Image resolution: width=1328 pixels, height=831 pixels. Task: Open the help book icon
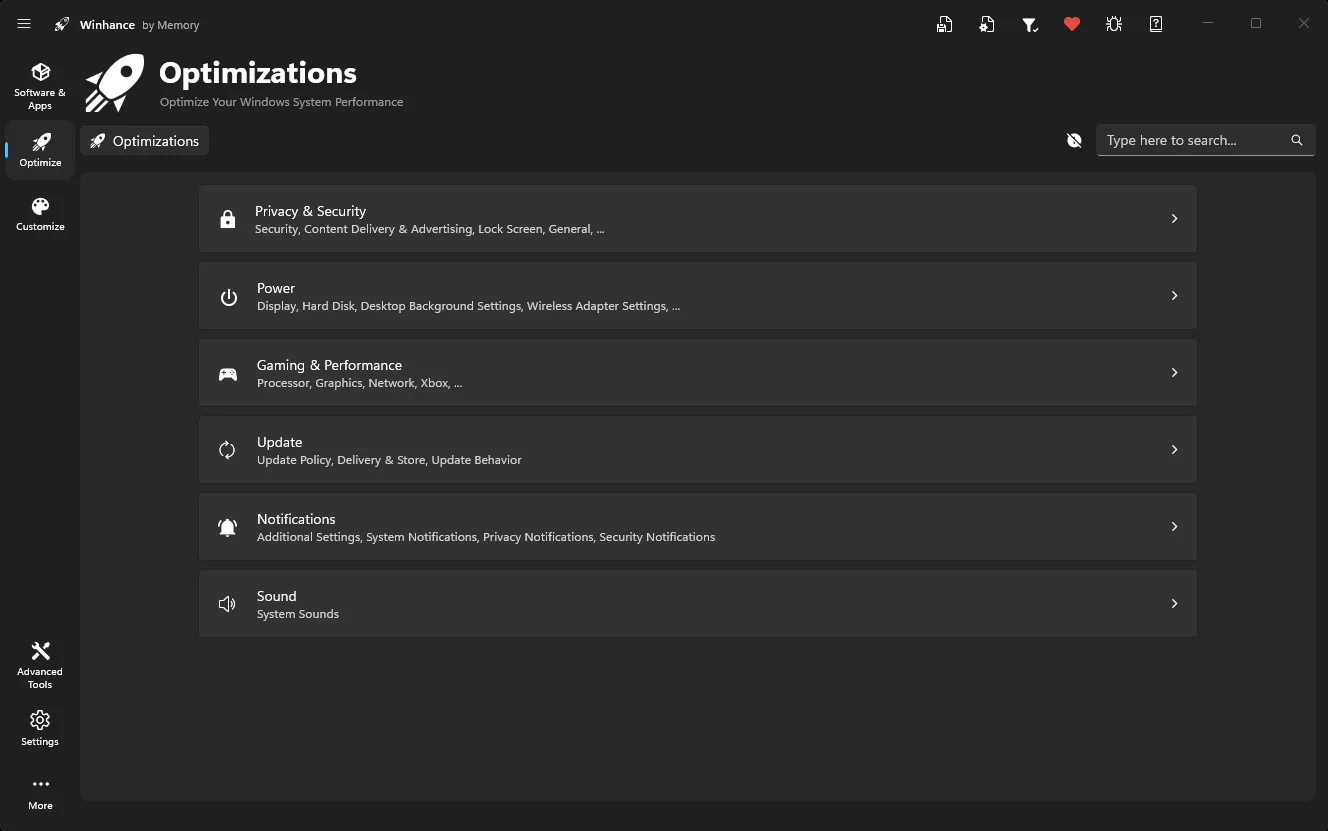1156,24
